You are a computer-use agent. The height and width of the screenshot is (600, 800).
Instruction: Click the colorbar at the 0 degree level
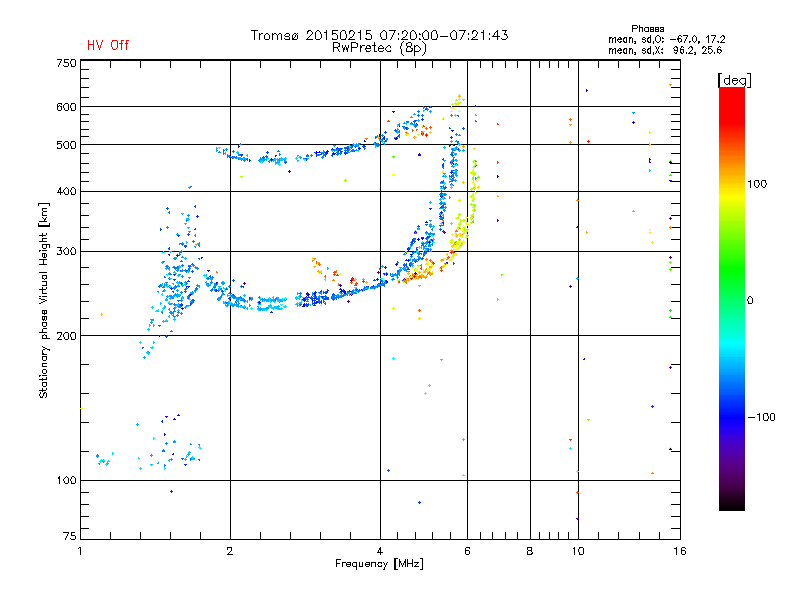click(x=732, y=300)
